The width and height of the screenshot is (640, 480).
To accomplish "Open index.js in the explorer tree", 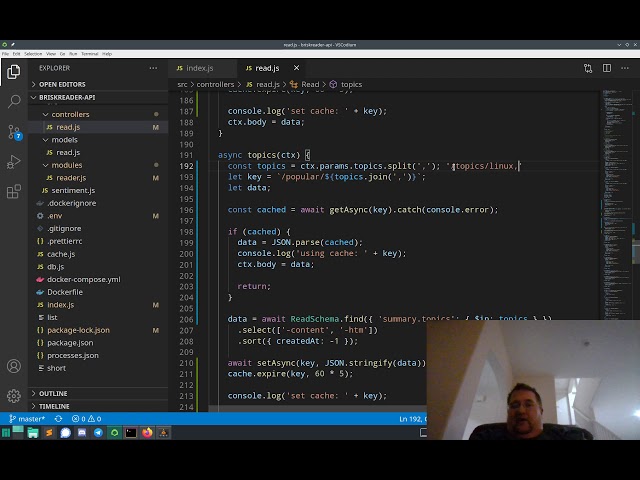I will (x=60, y=304).
